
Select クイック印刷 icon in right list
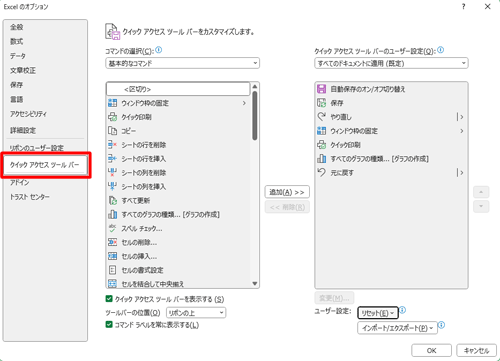click(321, 145)
